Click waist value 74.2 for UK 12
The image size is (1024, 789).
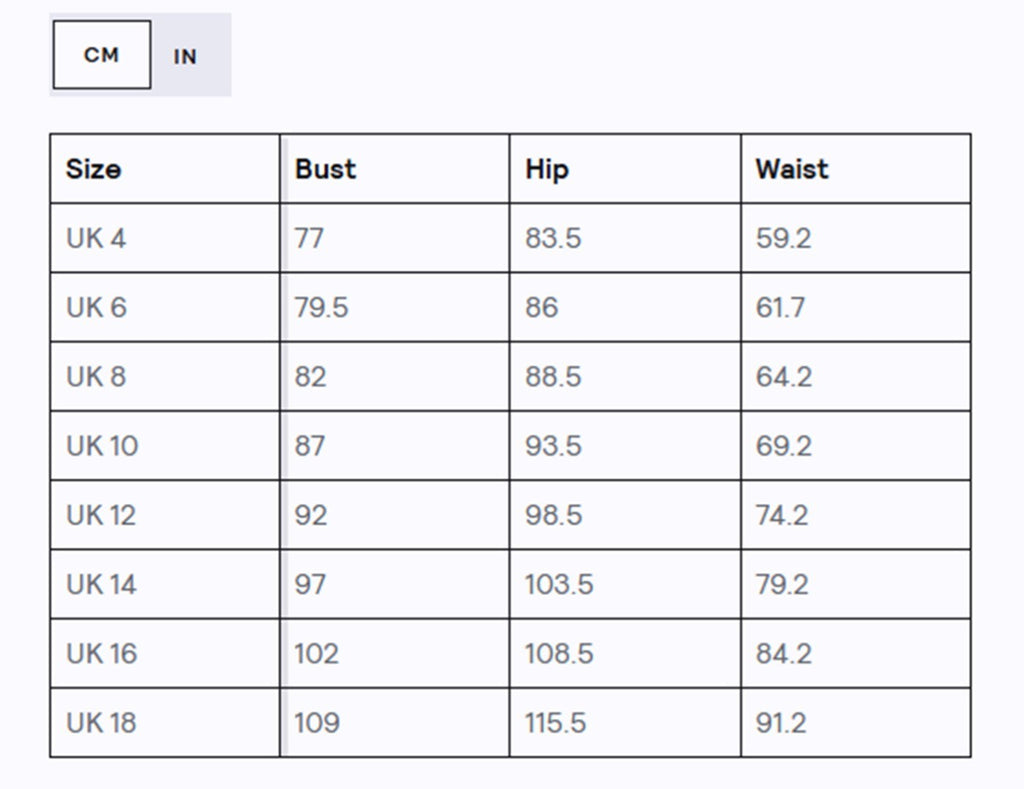783,515
